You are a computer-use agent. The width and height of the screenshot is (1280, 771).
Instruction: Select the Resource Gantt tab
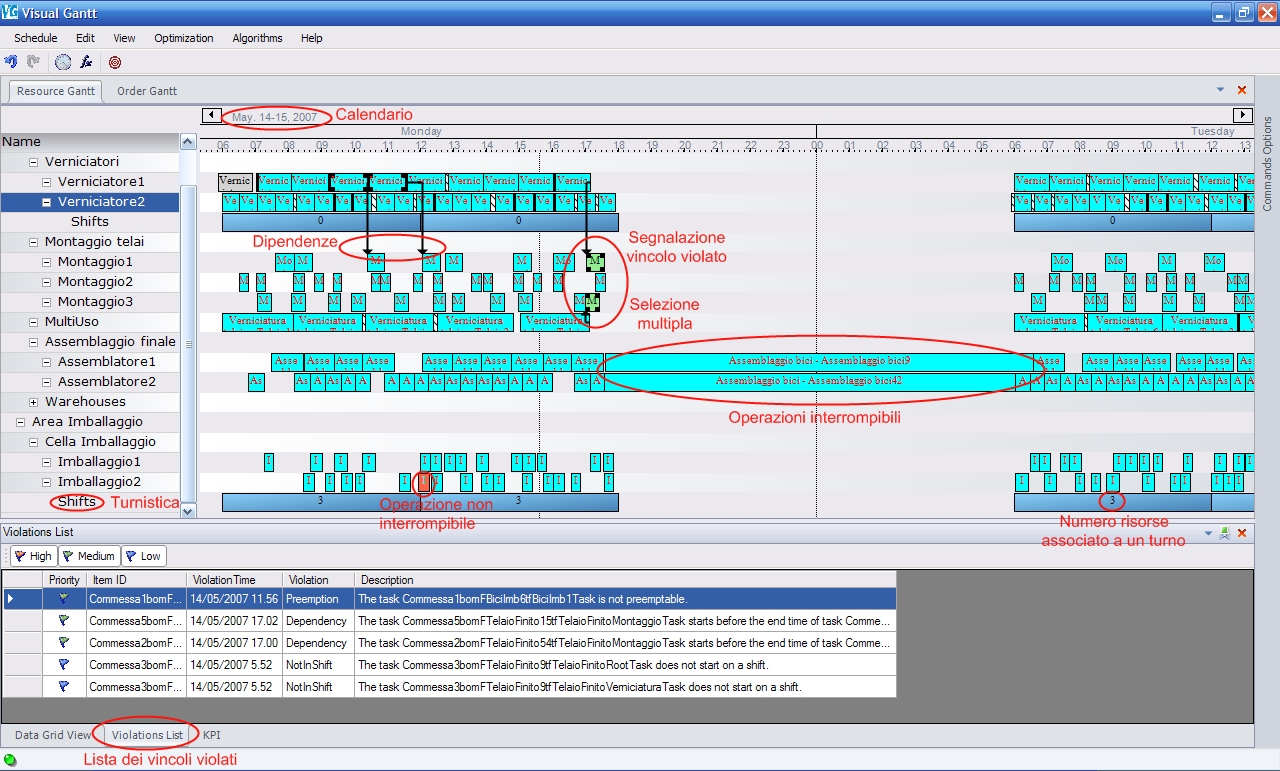(x=56, y=91)
